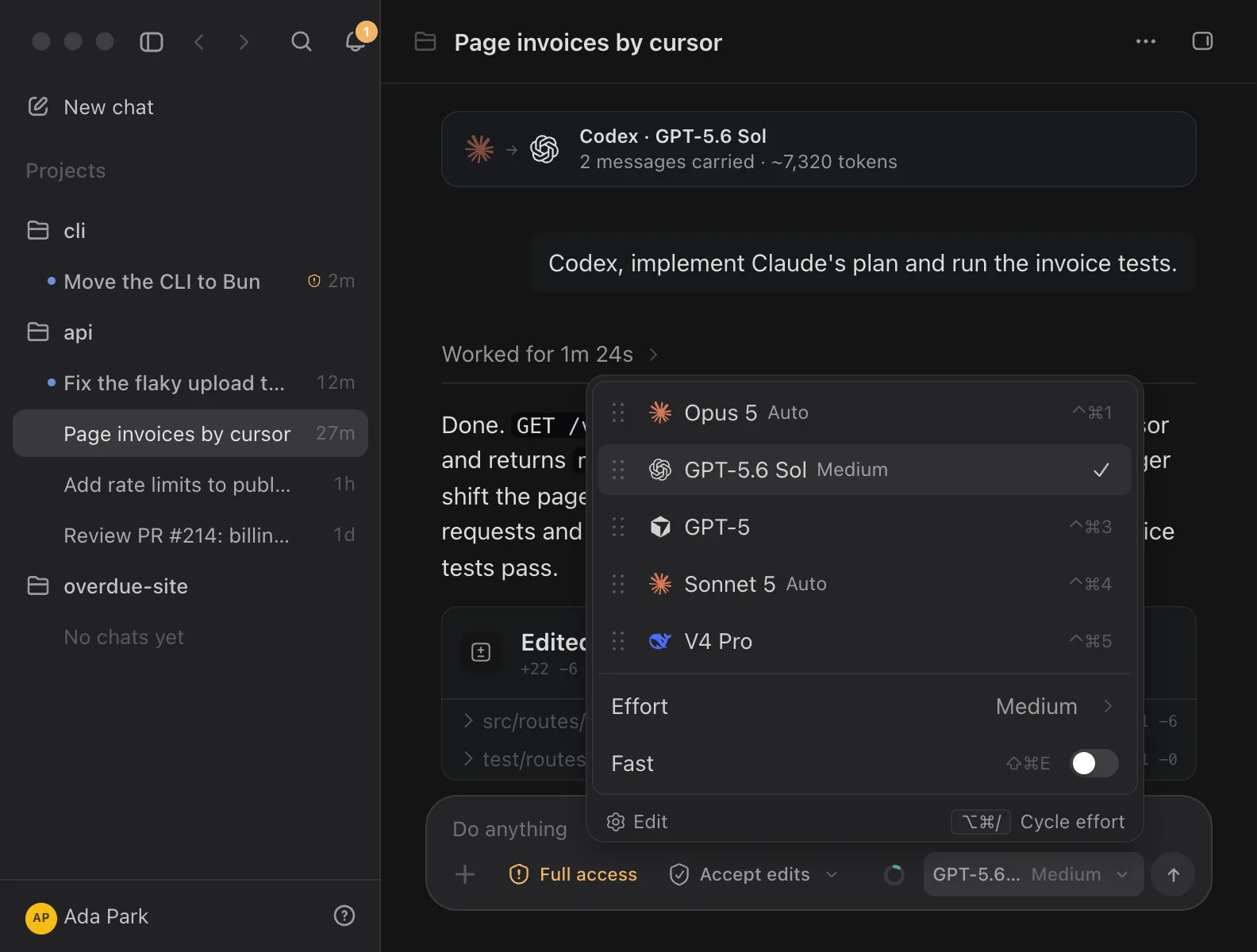Choose GPT-5 from model list
Viewport: 1257px width, 952px height.
coord(864,527)
